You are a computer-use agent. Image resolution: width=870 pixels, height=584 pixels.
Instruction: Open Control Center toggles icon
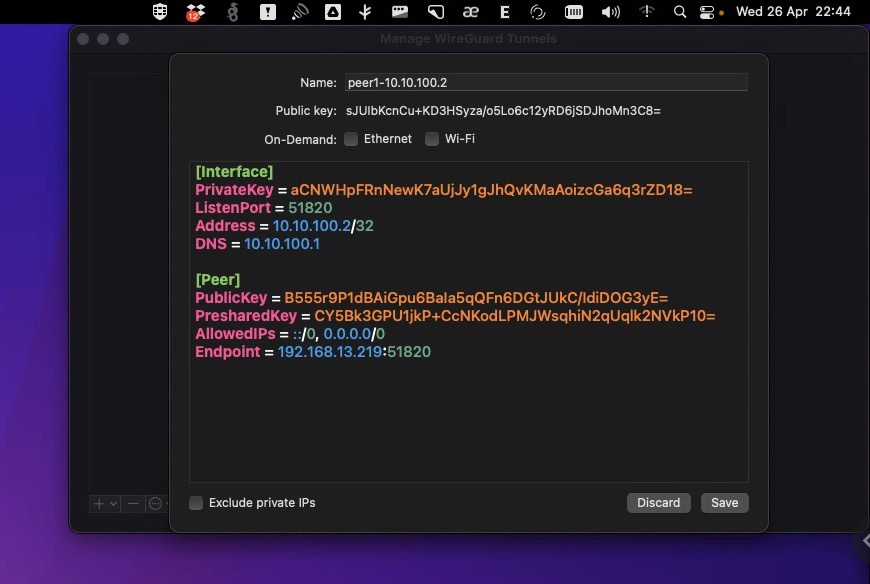click(x=707, y=12)
